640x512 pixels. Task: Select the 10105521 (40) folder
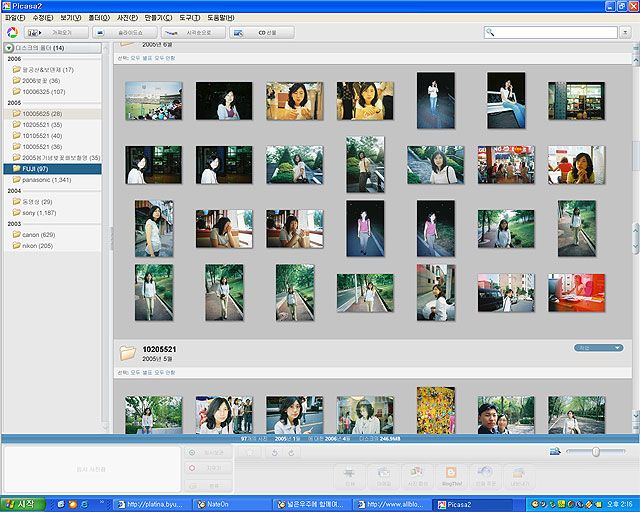[x=52, y=136]
